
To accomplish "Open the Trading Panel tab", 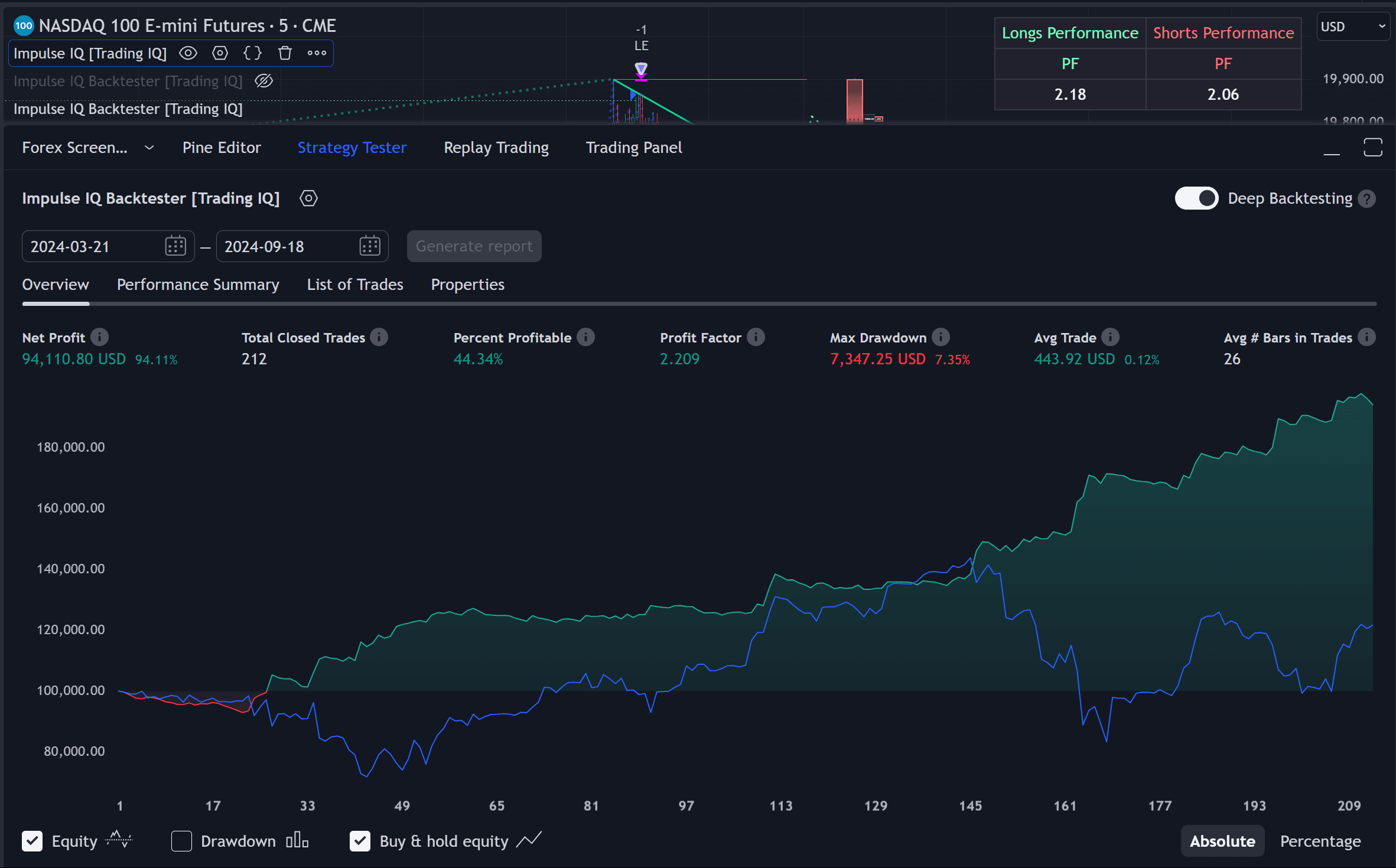I will (634, 148).
